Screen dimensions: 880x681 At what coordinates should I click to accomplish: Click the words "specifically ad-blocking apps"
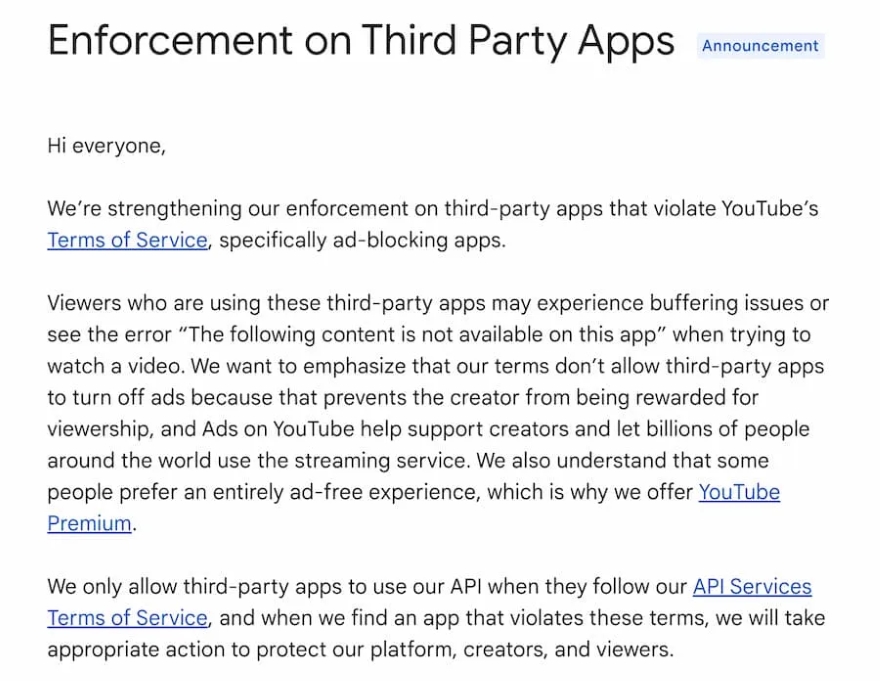[362, 240]
